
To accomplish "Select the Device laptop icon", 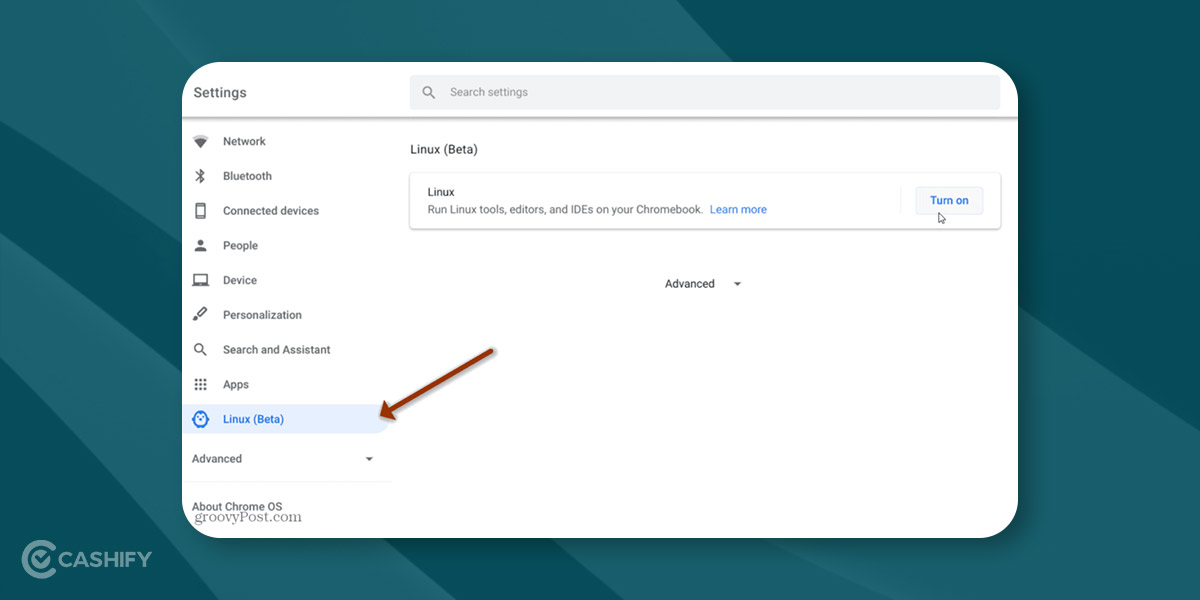I will [200, 281].
